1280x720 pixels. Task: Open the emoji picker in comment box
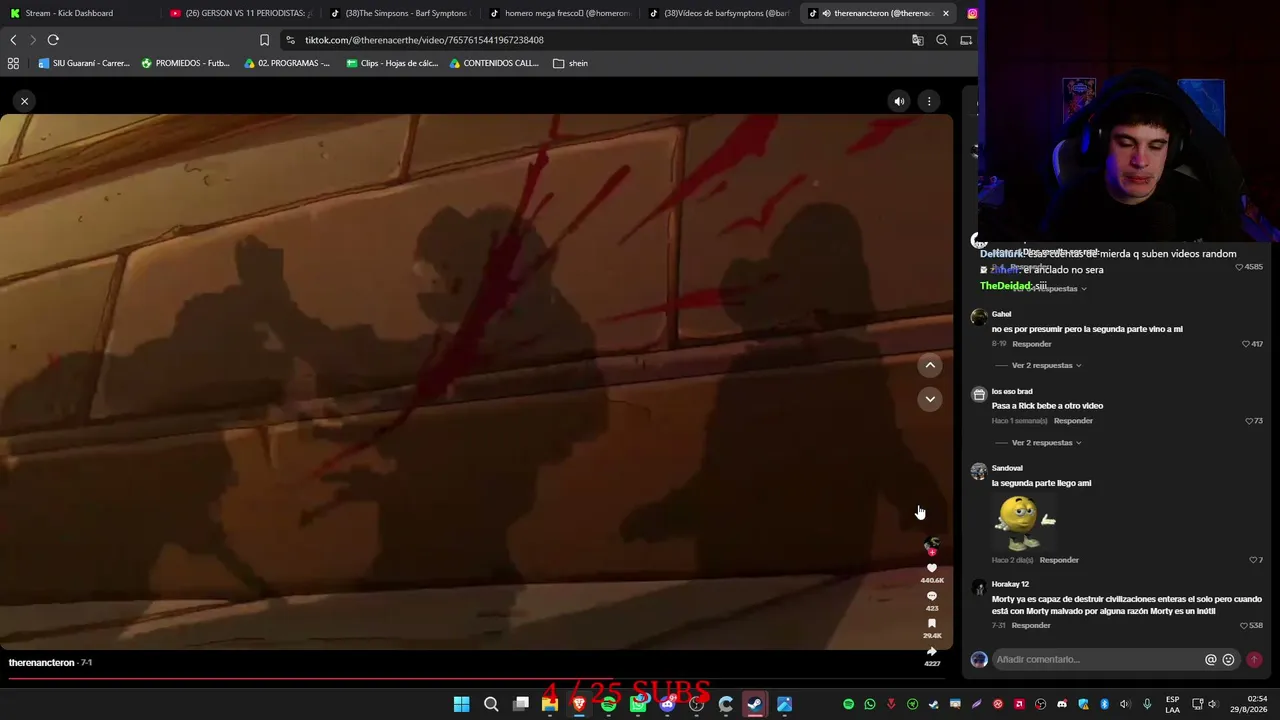(x=1229, y=660)
